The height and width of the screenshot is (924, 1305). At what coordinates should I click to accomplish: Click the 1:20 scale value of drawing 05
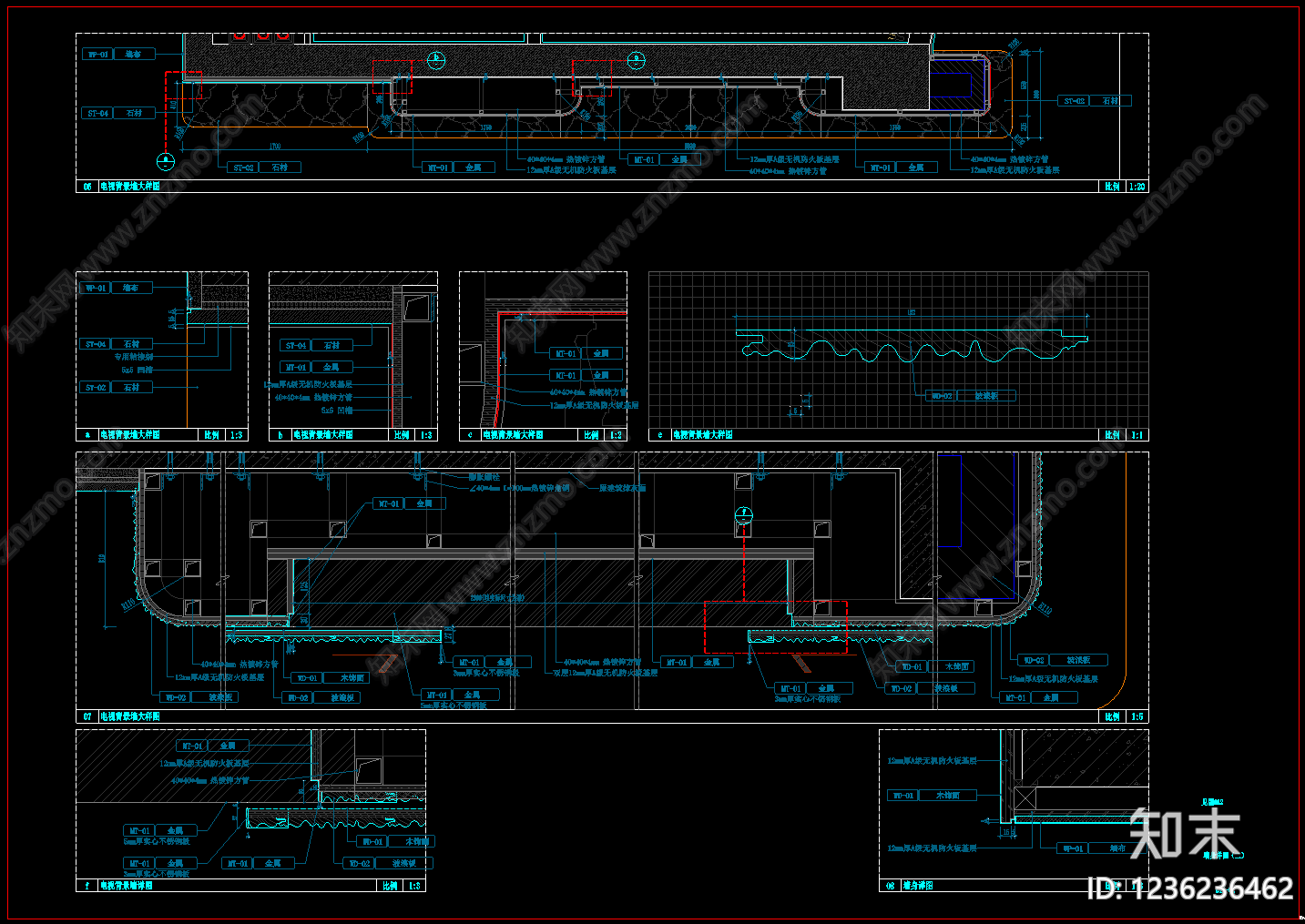point(1137,187)
